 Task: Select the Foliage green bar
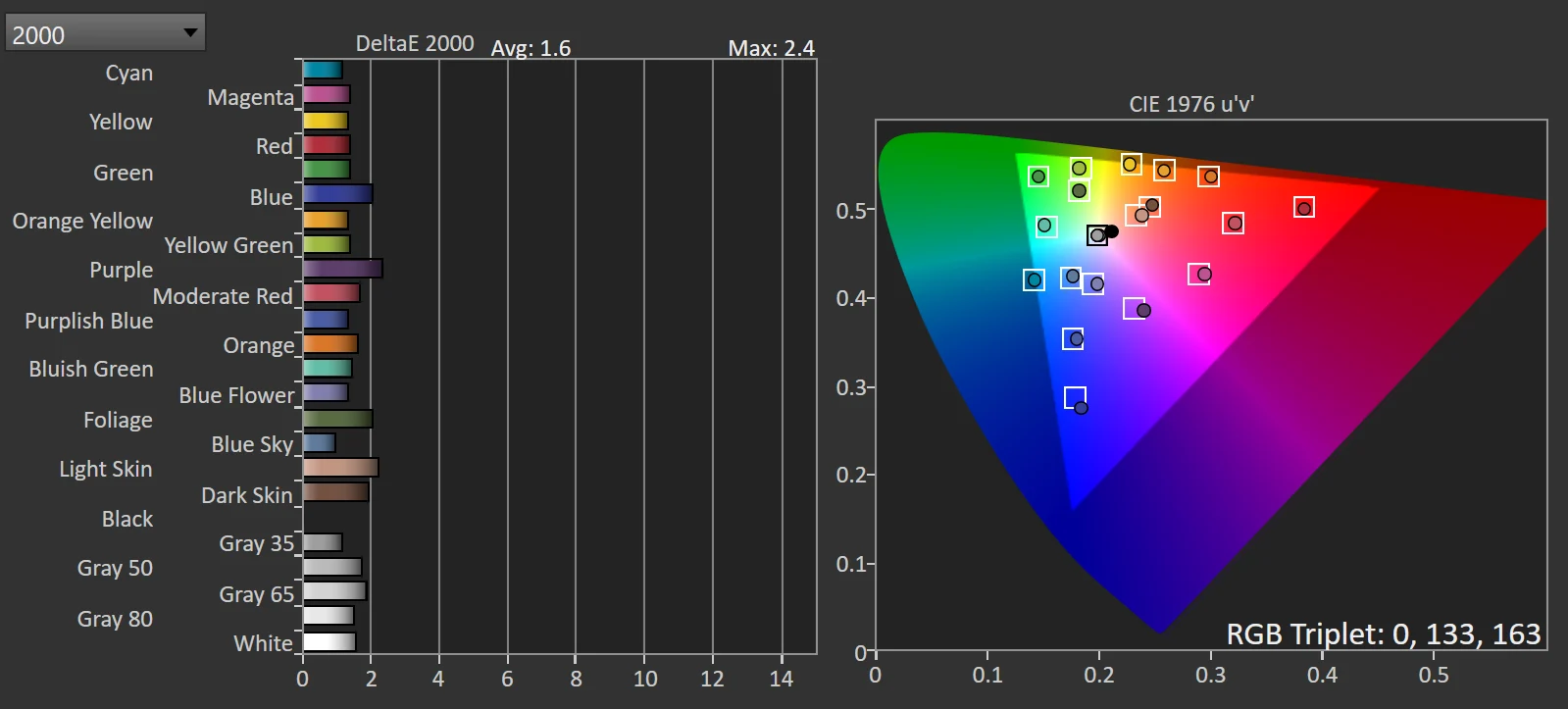(x=337, y=419)
